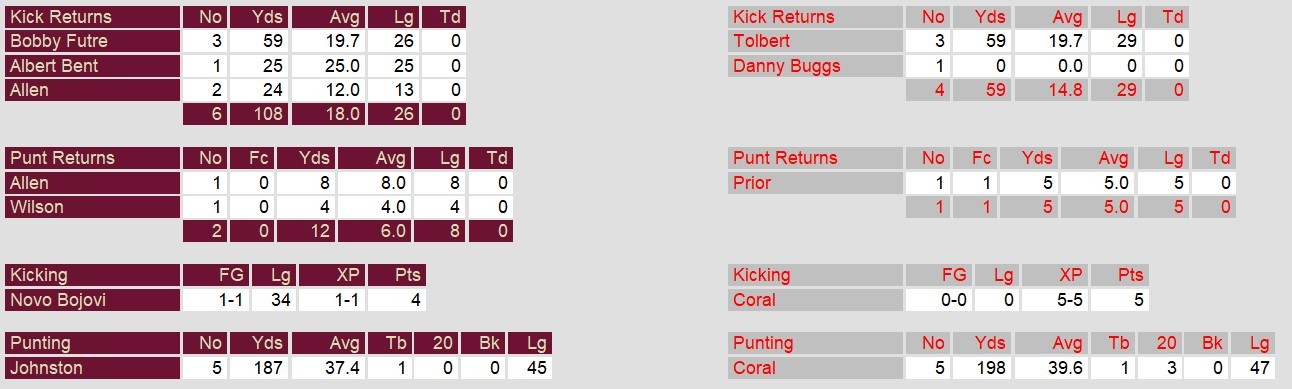Click the Yds column in left Kick Returns
Image resolution: width=1292 pixels, height=389 pixels.
click(x=259, y=17)
